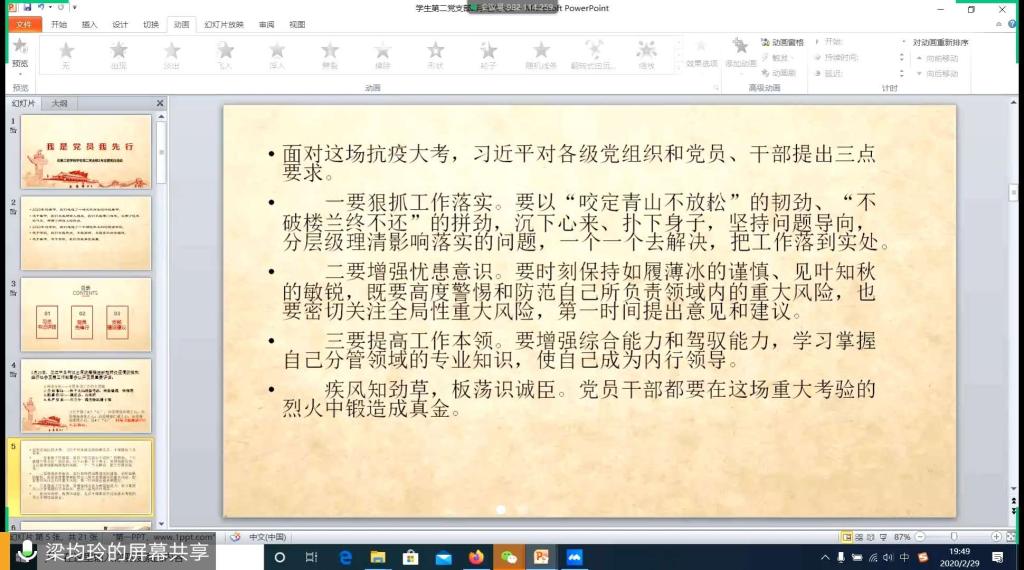Screen dimensions: 1024x570
Task: Select slide 2 thumbnail in the slide panel
Action: pos(86,232)
